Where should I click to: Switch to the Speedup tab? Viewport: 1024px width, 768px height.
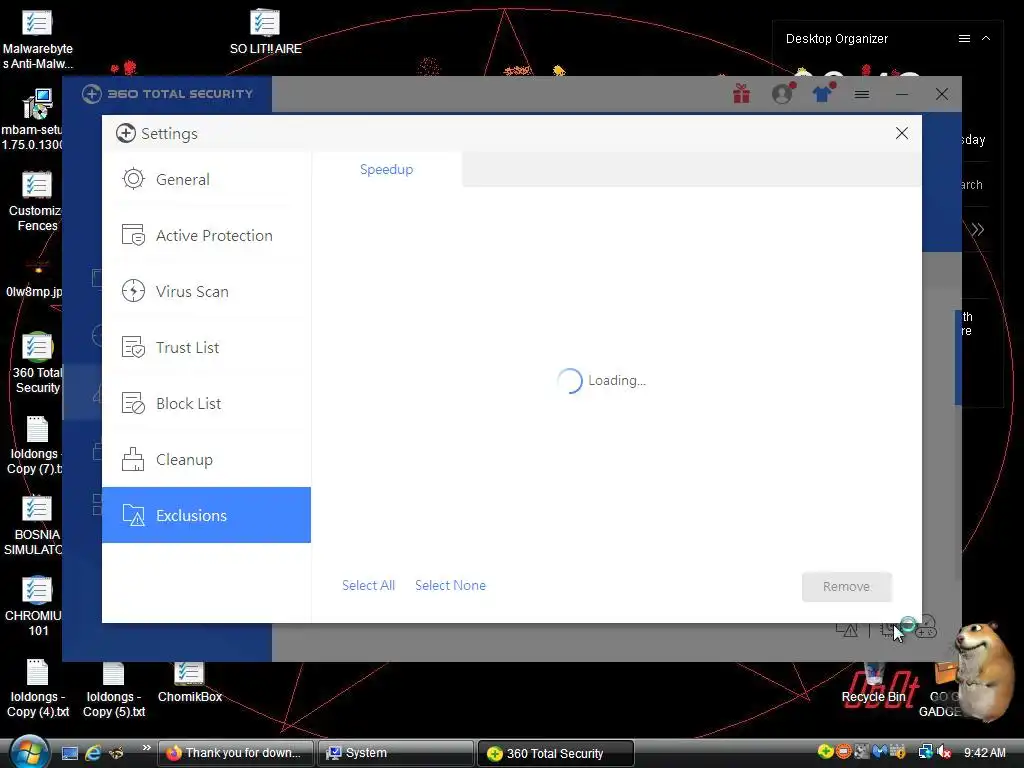point(387,169)
